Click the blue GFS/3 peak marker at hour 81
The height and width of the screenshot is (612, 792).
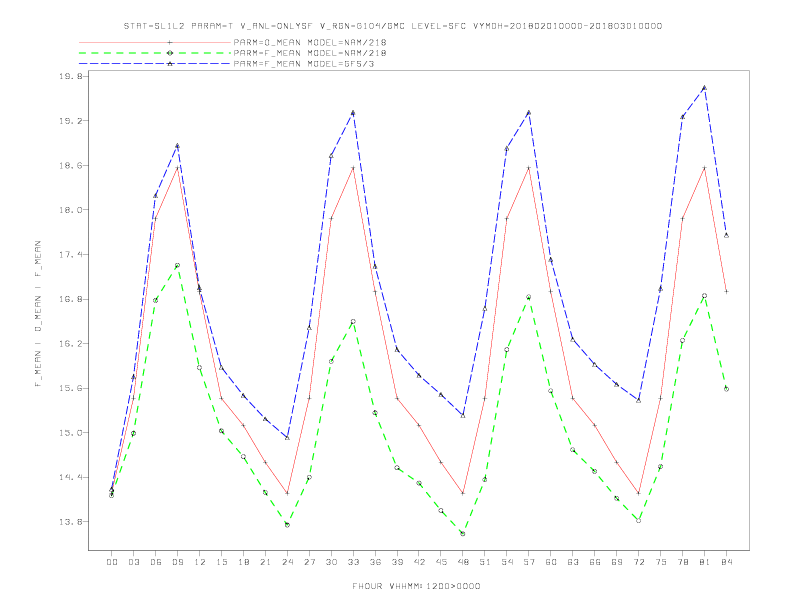click(705, 88)
